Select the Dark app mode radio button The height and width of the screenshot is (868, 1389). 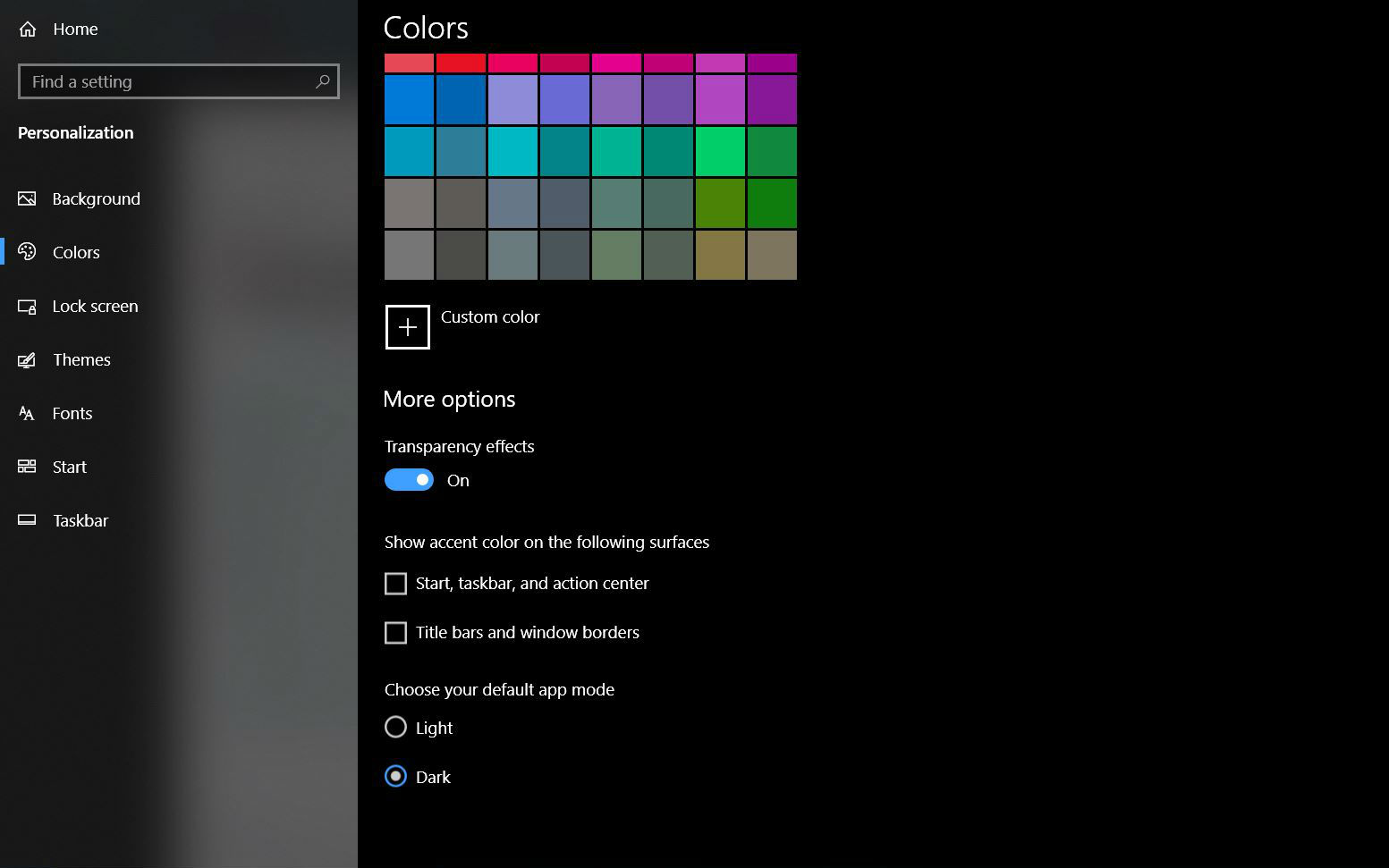[x=395, y=776]
